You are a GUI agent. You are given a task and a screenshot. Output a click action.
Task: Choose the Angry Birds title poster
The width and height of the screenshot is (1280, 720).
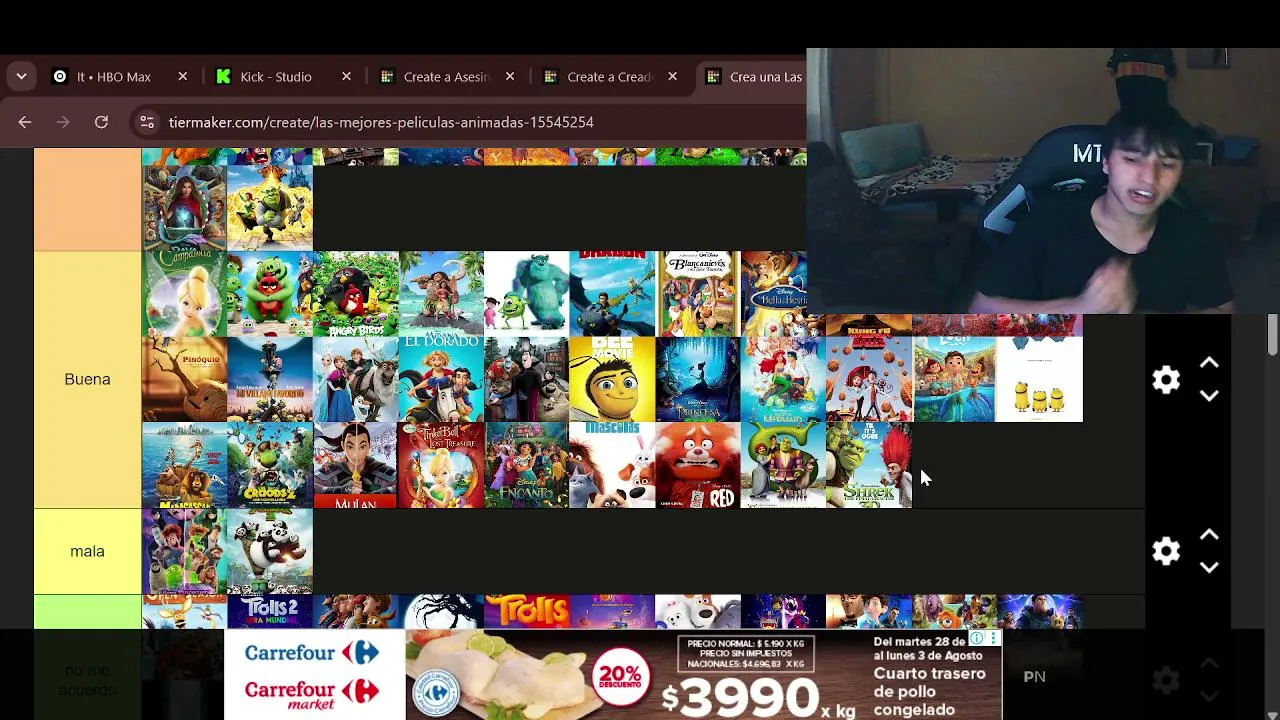pyautogui.click(x=356, y=294)
